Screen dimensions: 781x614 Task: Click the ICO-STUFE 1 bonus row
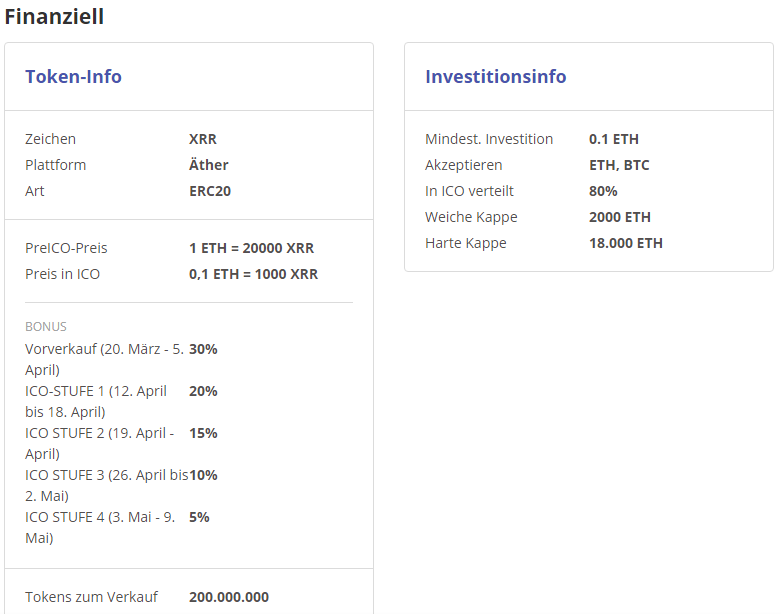click(x=96, y=401)
